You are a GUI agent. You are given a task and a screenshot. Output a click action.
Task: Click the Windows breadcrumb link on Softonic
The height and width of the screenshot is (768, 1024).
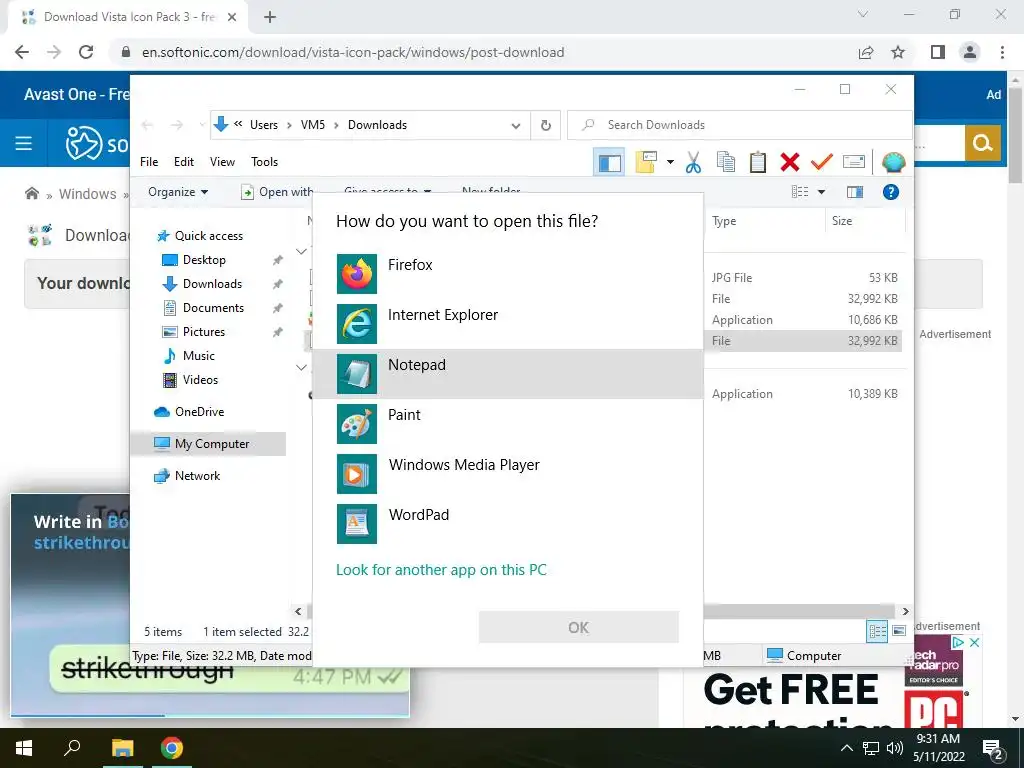tap(88, 194)
